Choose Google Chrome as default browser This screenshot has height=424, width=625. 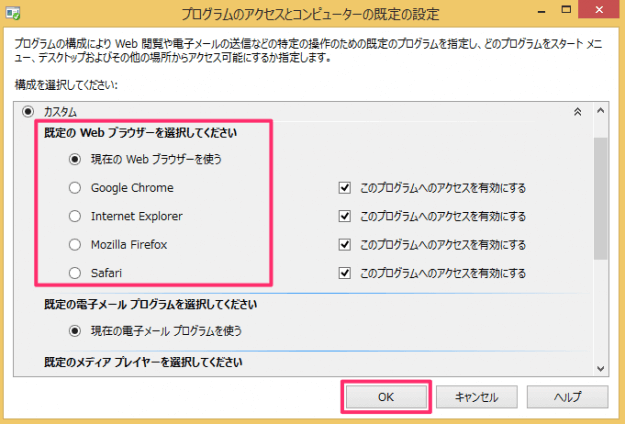[x=75, y=188]
